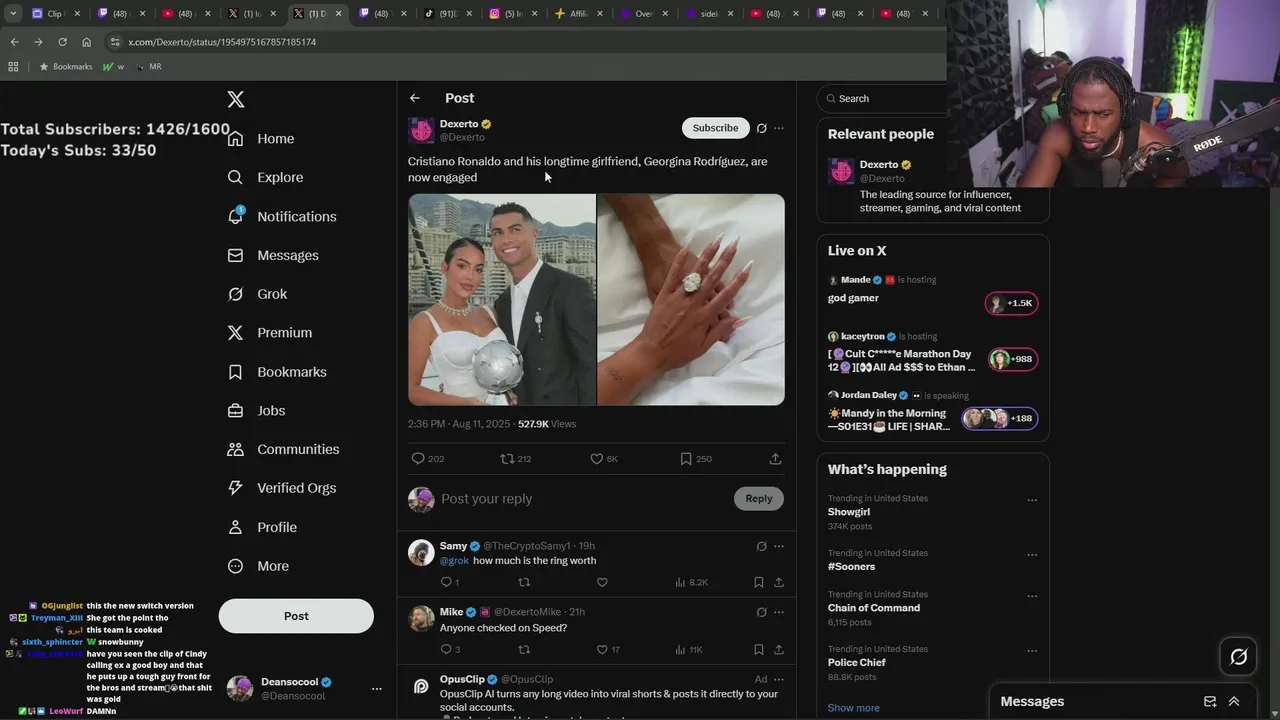Open Dexerto's profile avatar on the post
This screenshot has height=720, width=1280.
tap(421, 131)
